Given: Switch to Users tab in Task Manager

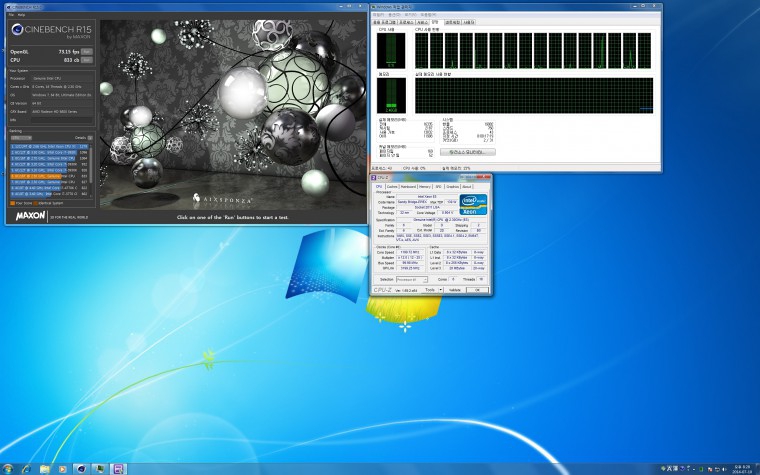Looking at the screenshot, I should point(468,22).
